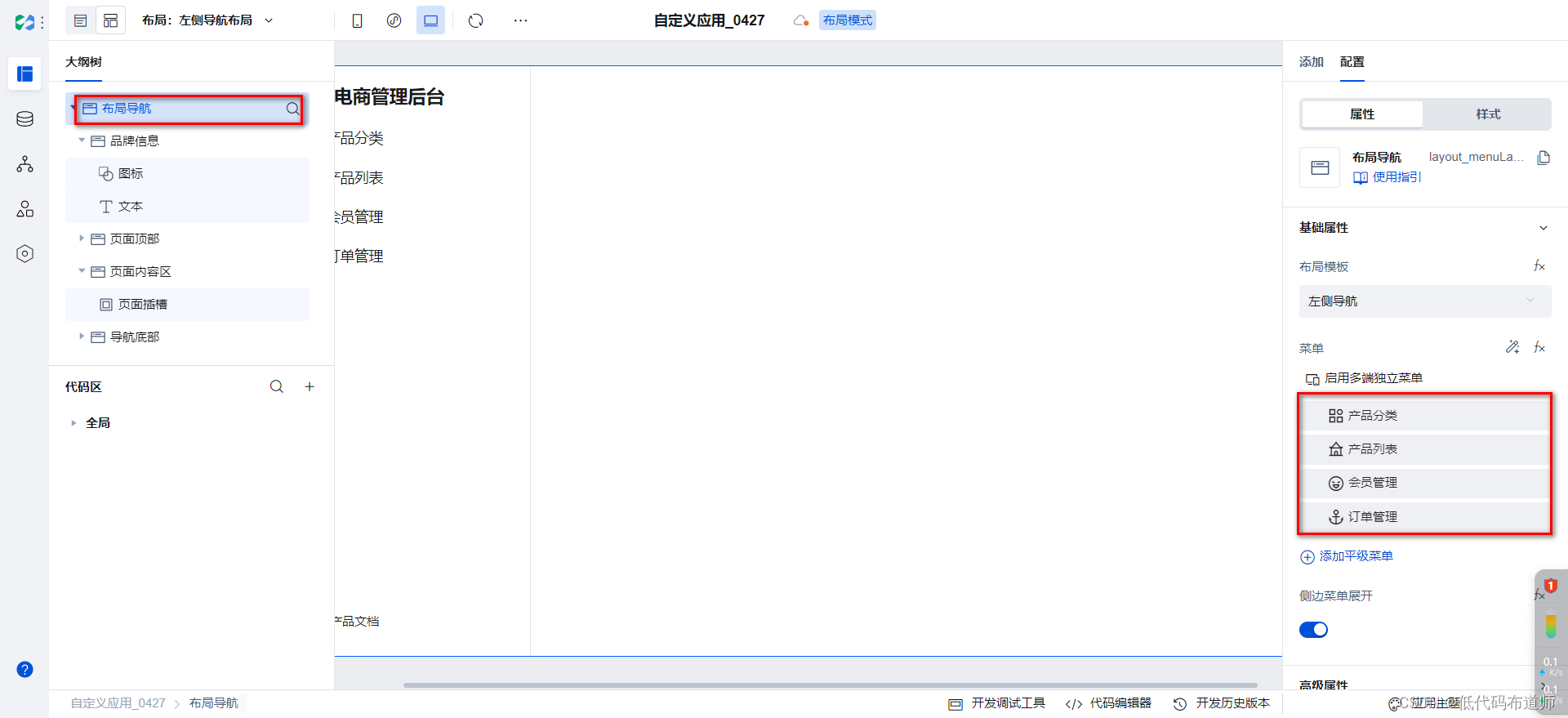Viewport: 1568px width, 718px height.
Task: Expand the 全局 code node
Action: [x=73, y=423]
